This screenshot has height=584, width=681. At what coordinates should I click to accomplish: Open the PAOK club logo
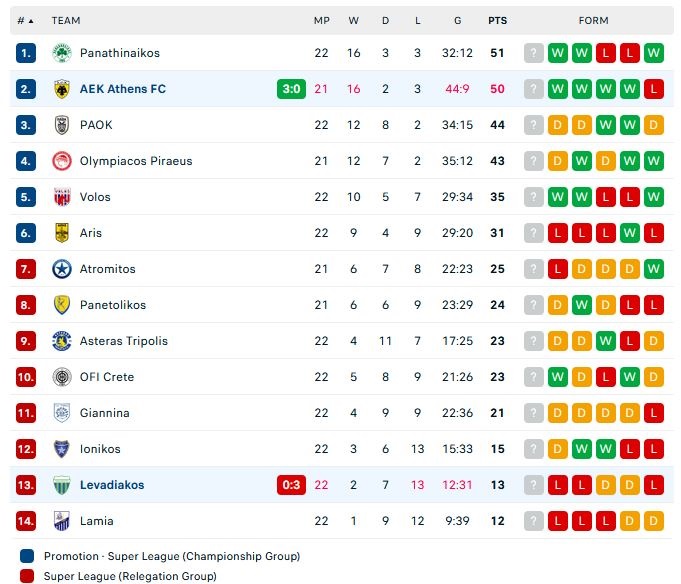[62, 125]
